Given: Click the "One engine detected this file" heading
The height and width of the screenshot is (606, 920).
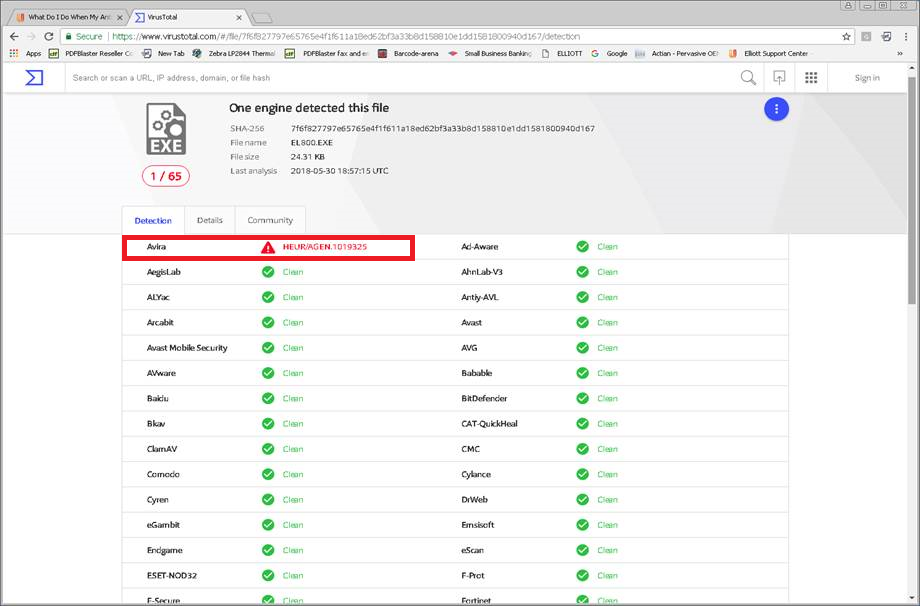Looking at the screenshot, I should pos(309,108).
